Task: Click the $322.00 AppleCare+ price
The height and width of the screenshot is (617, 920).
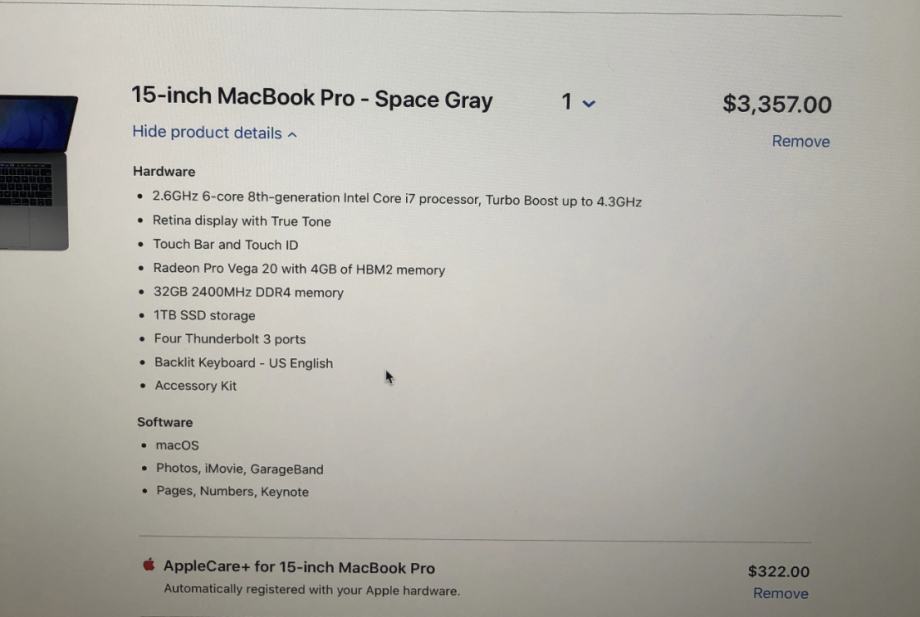Action: [778, 571]
